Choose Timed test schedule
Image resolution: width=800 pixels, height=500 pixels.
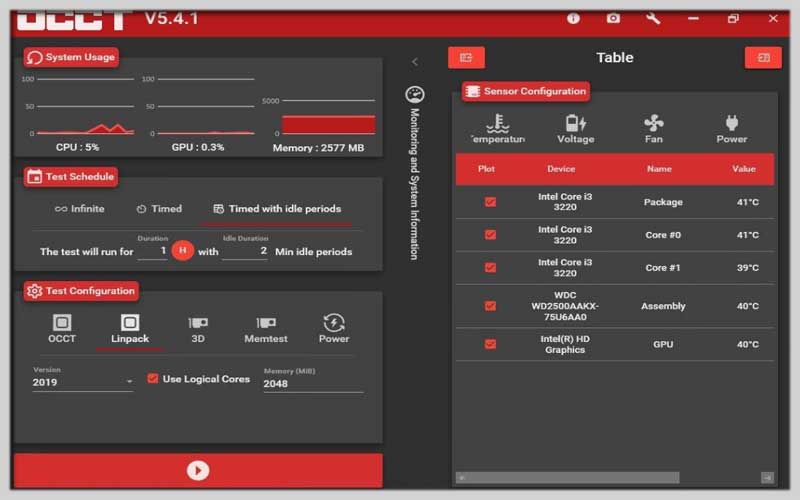pyautogui.click(x=159, y=209)
